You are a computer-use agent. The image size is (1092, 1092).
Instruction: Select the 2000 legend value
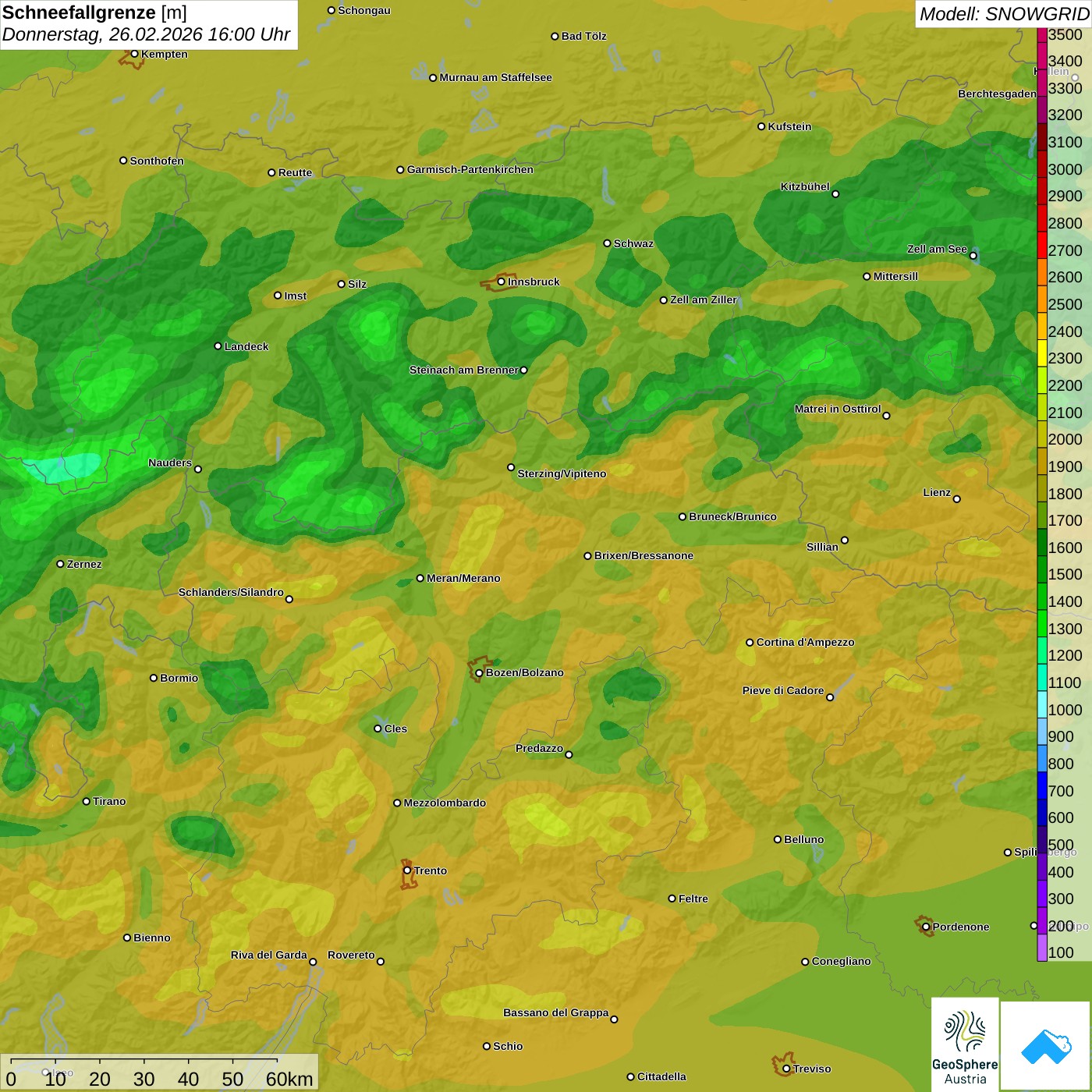(x=1065, y=439)
